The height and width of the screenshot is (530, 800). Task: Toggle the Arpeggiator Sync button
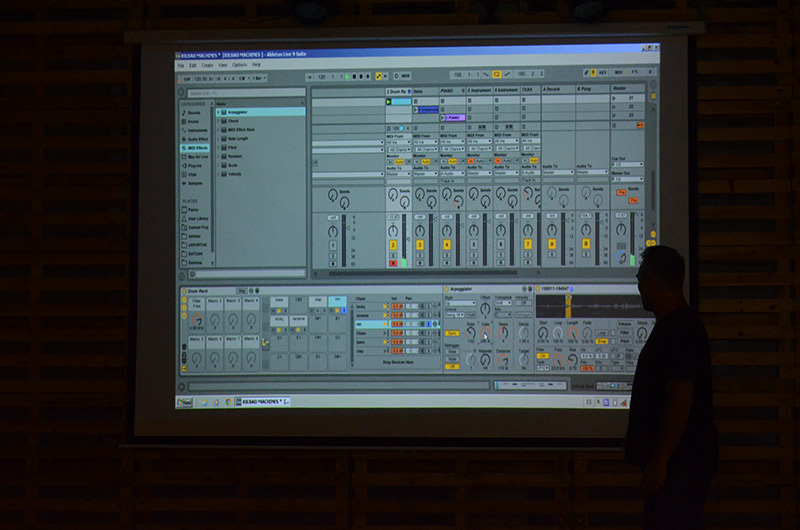point(453,332)
